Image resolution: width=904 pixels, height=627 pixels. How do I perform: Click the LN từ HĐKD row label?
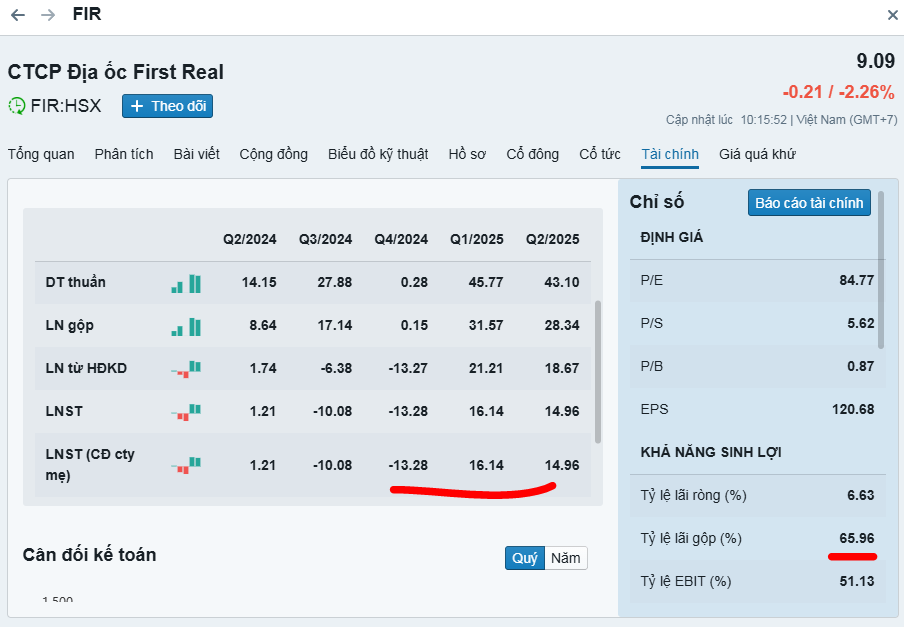[x=86, y=368]
